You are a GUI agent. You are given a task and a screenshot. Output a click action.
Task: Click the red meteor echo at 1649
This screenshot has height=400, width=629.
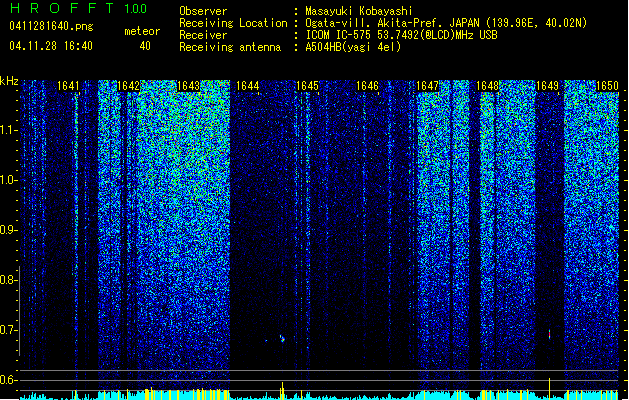tap(549, 334)
